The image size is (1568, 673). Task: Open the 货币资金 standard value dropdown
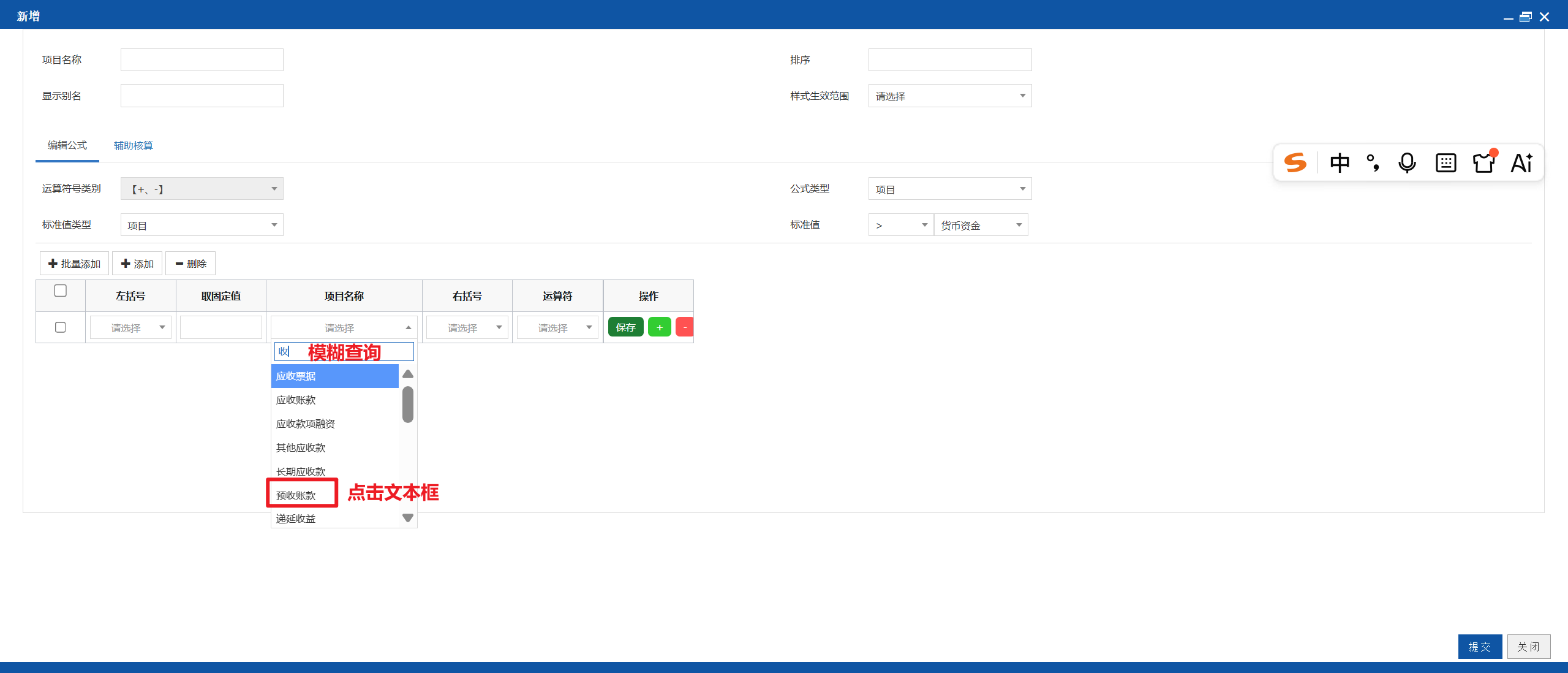(981, 225)
